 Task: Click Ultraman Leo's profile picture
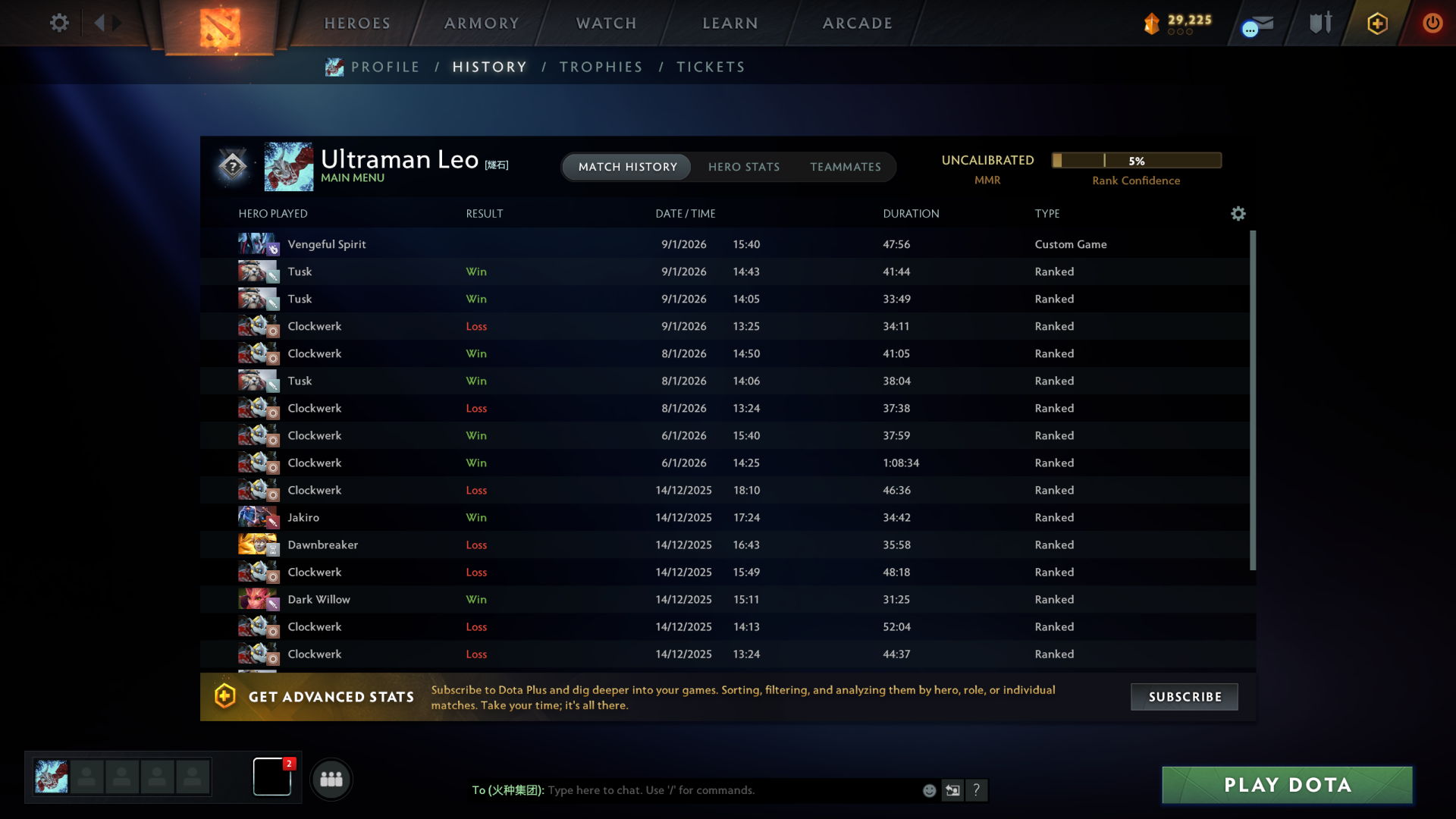pyautogui.click(x=288, y=166)
